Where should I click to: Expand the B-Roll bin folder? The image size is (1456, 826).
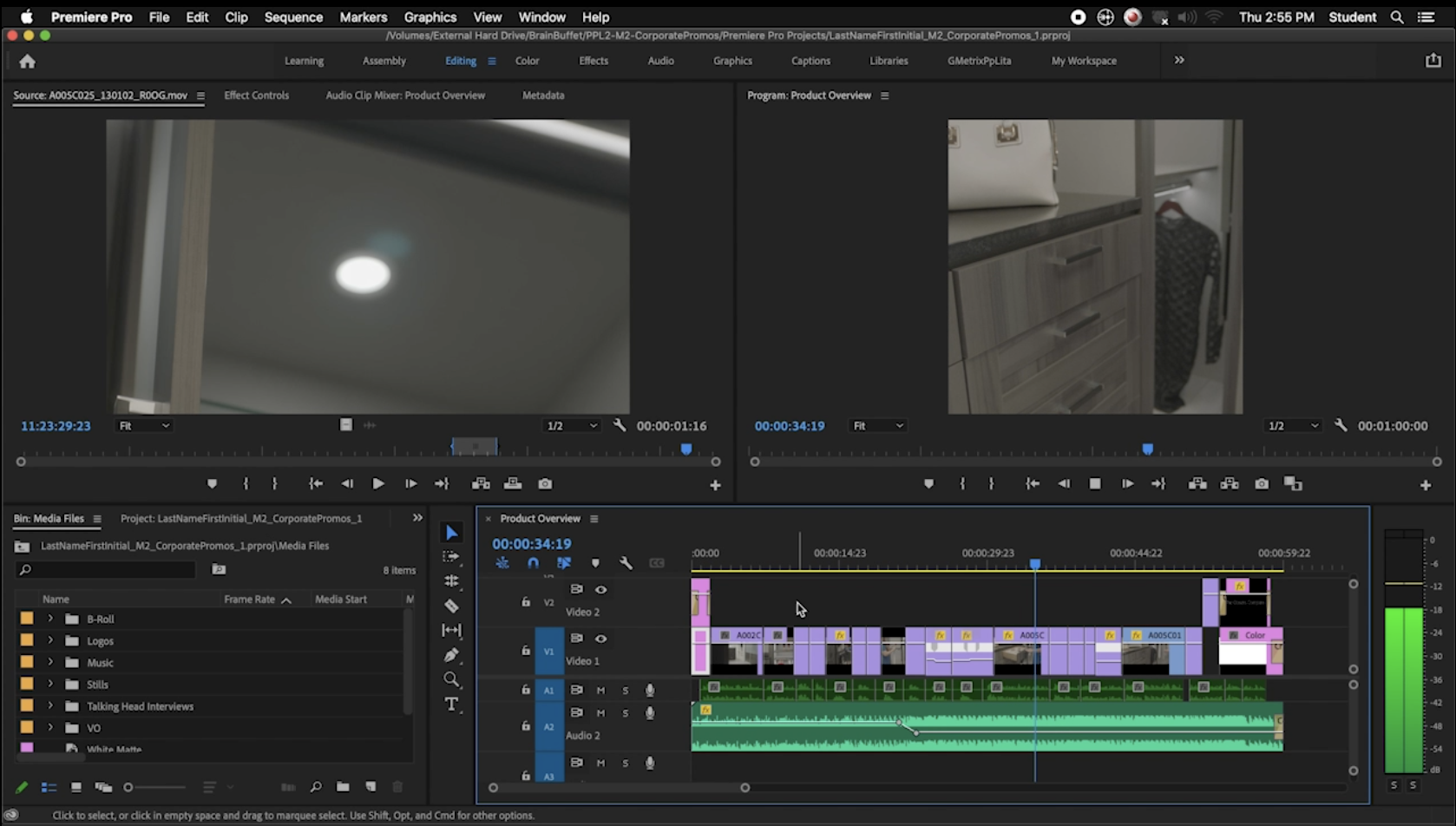50,619
